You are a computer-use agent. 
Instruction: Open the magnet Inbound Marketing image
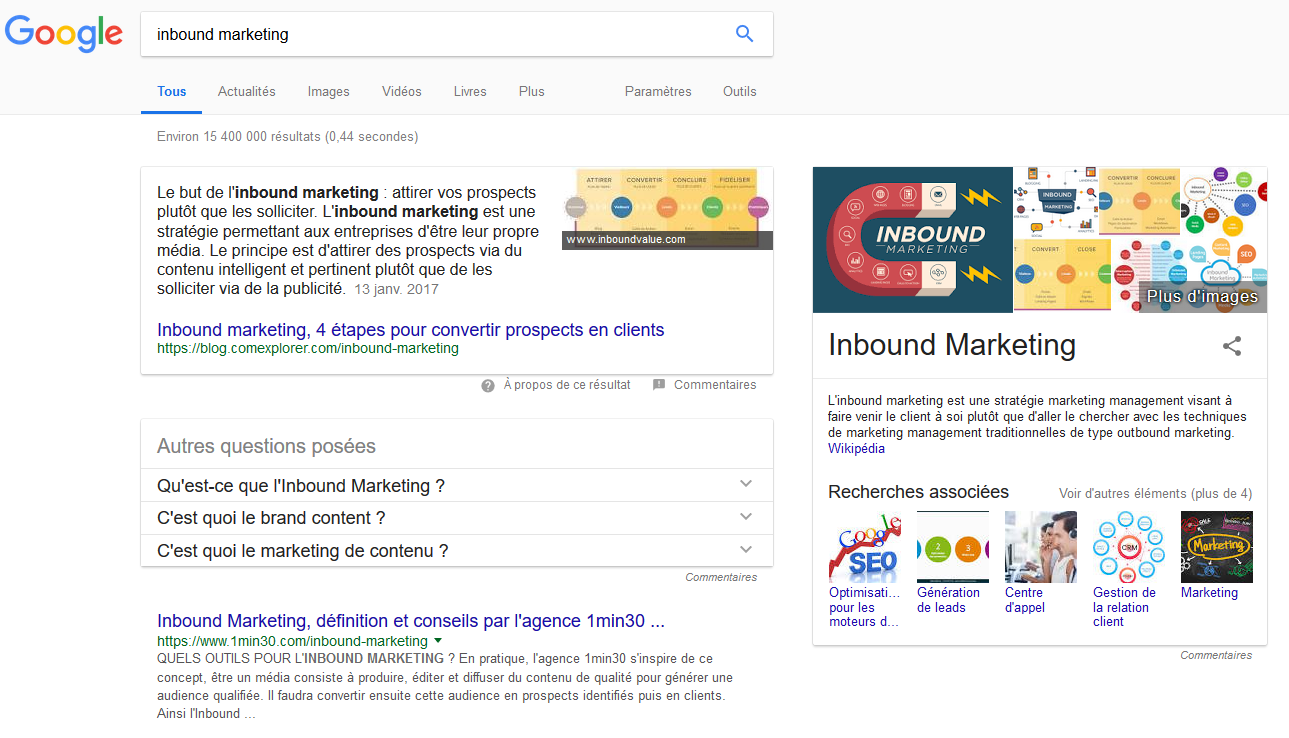(x=913, y=240)
